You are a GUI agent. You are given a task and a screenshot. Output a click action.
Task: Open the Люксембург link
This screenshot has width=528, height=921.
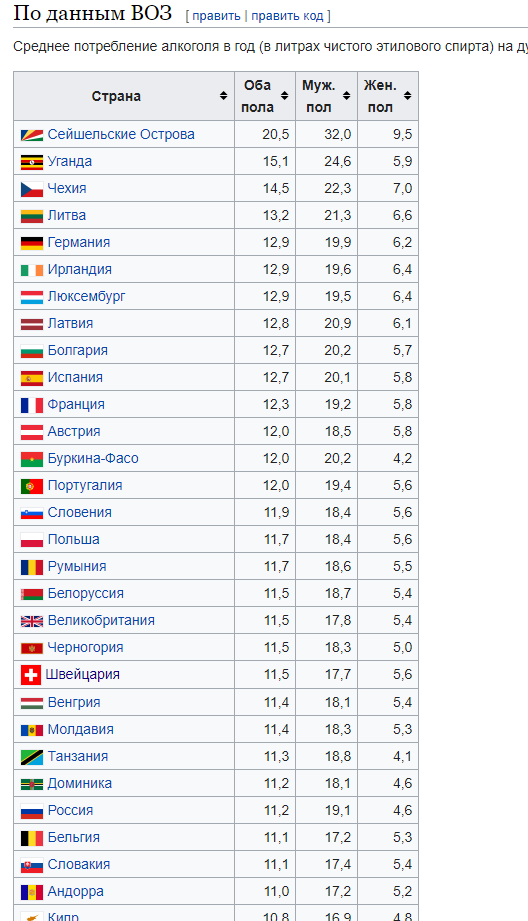point(86,297)
